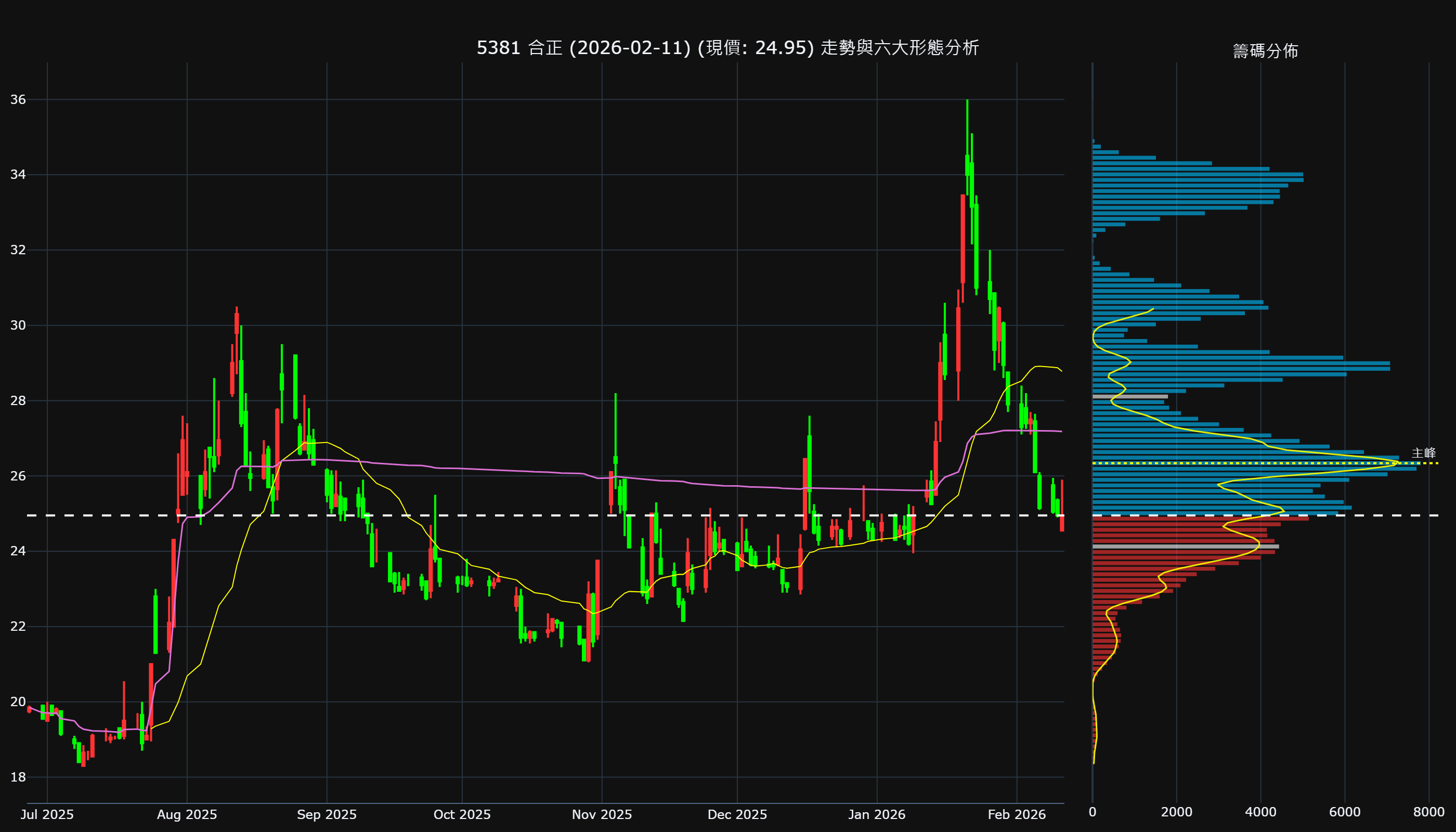Image resolution: width=1456 pixels, height=832 pixels.
Task: Click the 8000 volume axis label
Action: point(1428,812)
